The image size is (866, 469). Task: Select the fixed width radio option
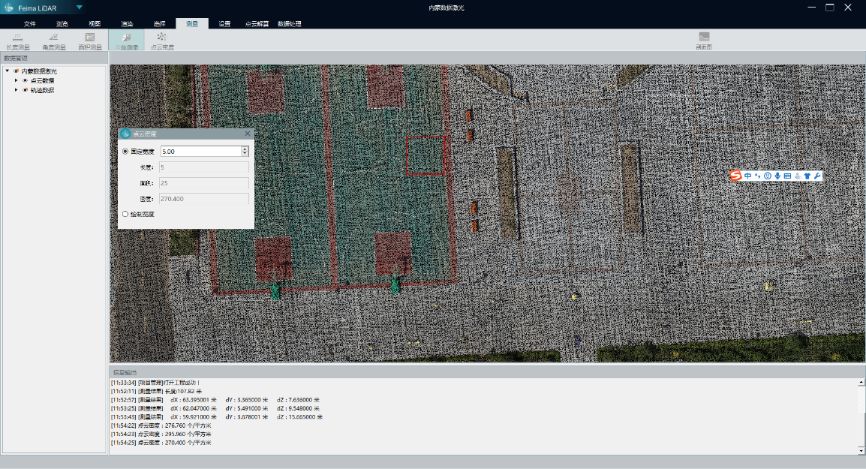point(125,151)
